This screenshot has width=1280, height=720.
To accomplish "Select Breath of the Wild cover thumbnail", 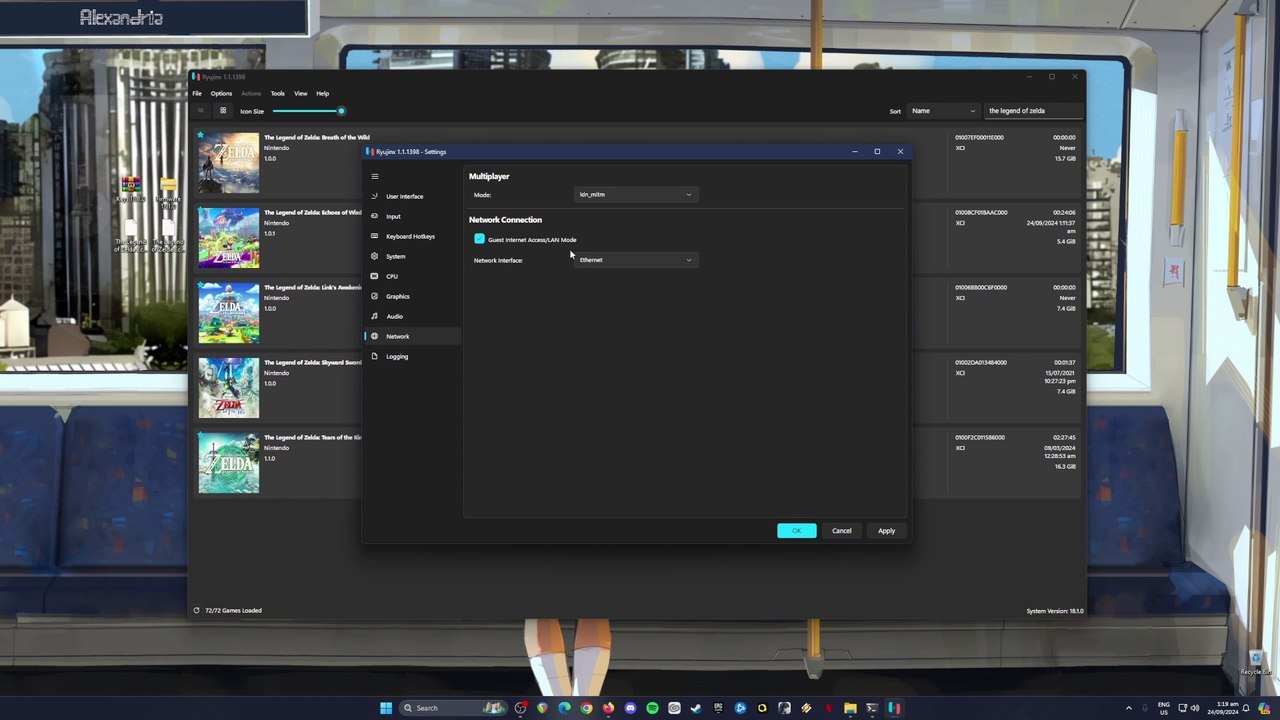I will [x=228, y=163].
